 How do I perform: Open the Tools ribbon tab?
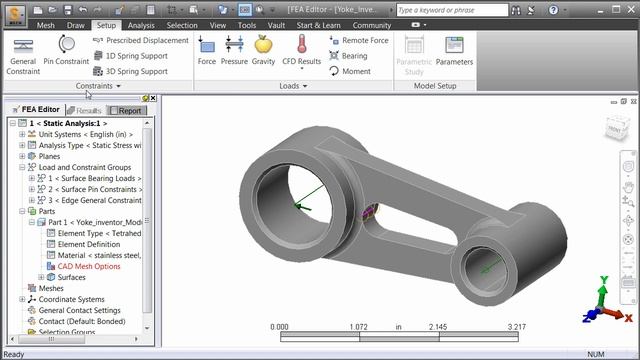tap(247, 25)
